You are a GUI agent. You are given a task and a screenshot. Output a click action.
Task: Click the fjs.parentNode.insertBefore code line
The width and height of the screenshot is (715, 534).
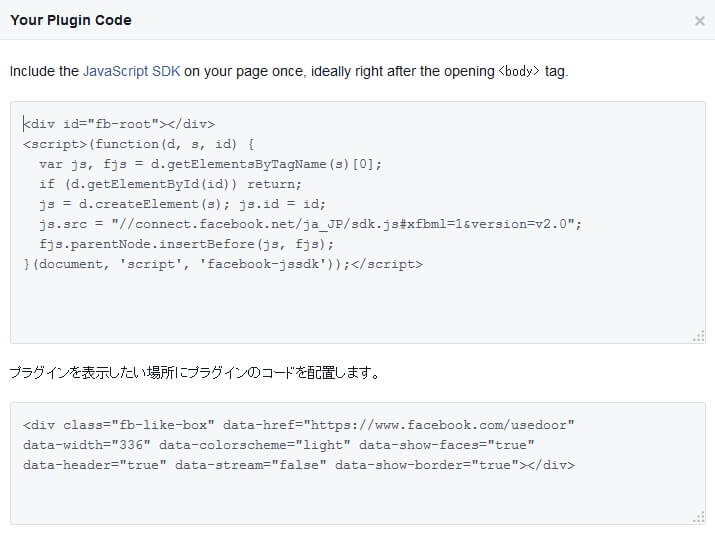[187, 244]
